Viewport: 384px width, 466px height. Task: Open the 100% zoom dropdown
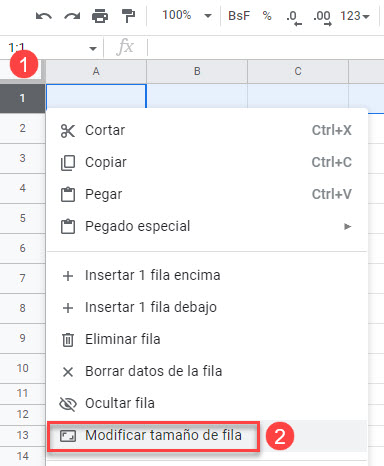tap(186, 15)
